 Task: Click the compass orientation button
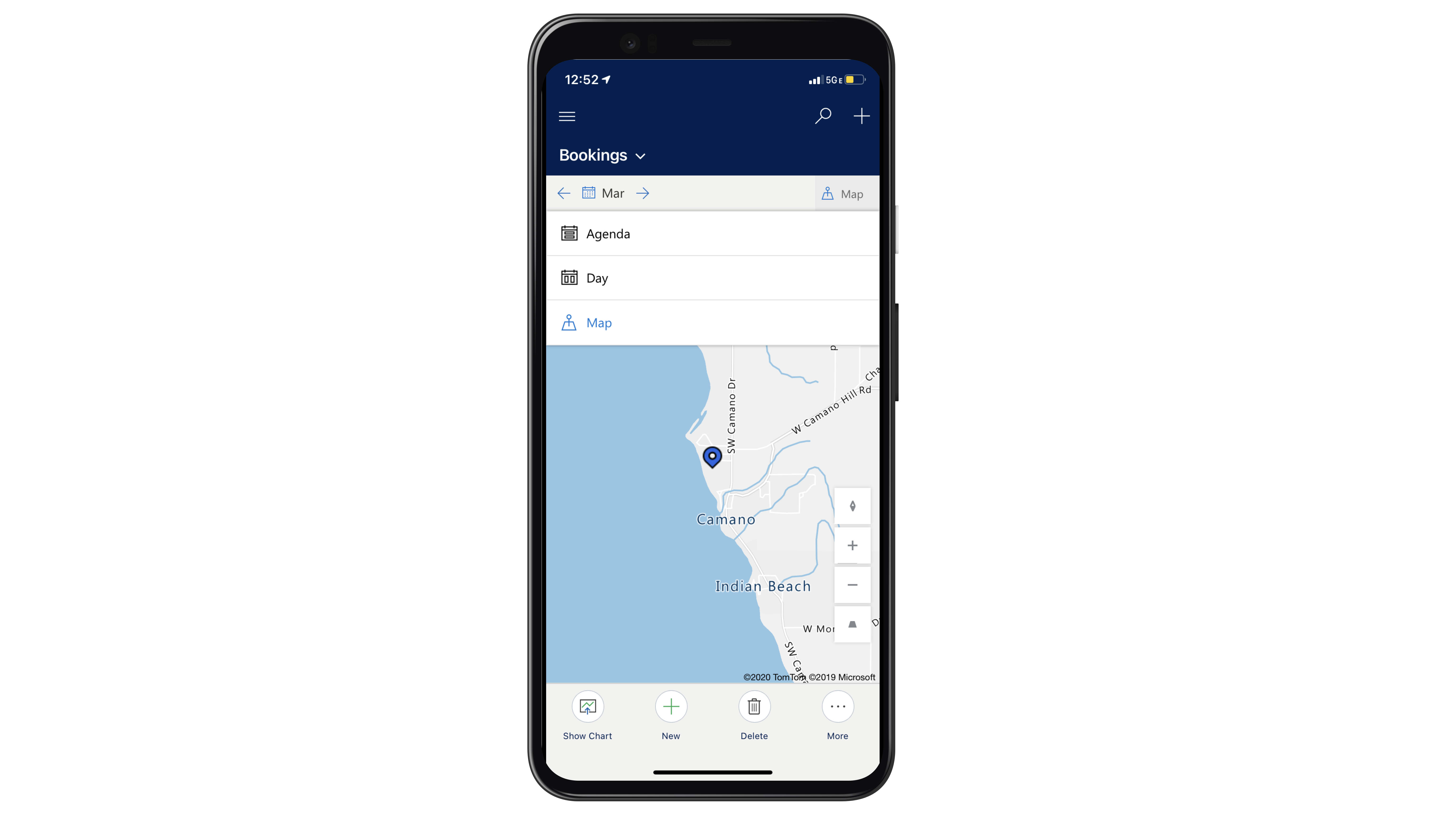pos(851,505)
